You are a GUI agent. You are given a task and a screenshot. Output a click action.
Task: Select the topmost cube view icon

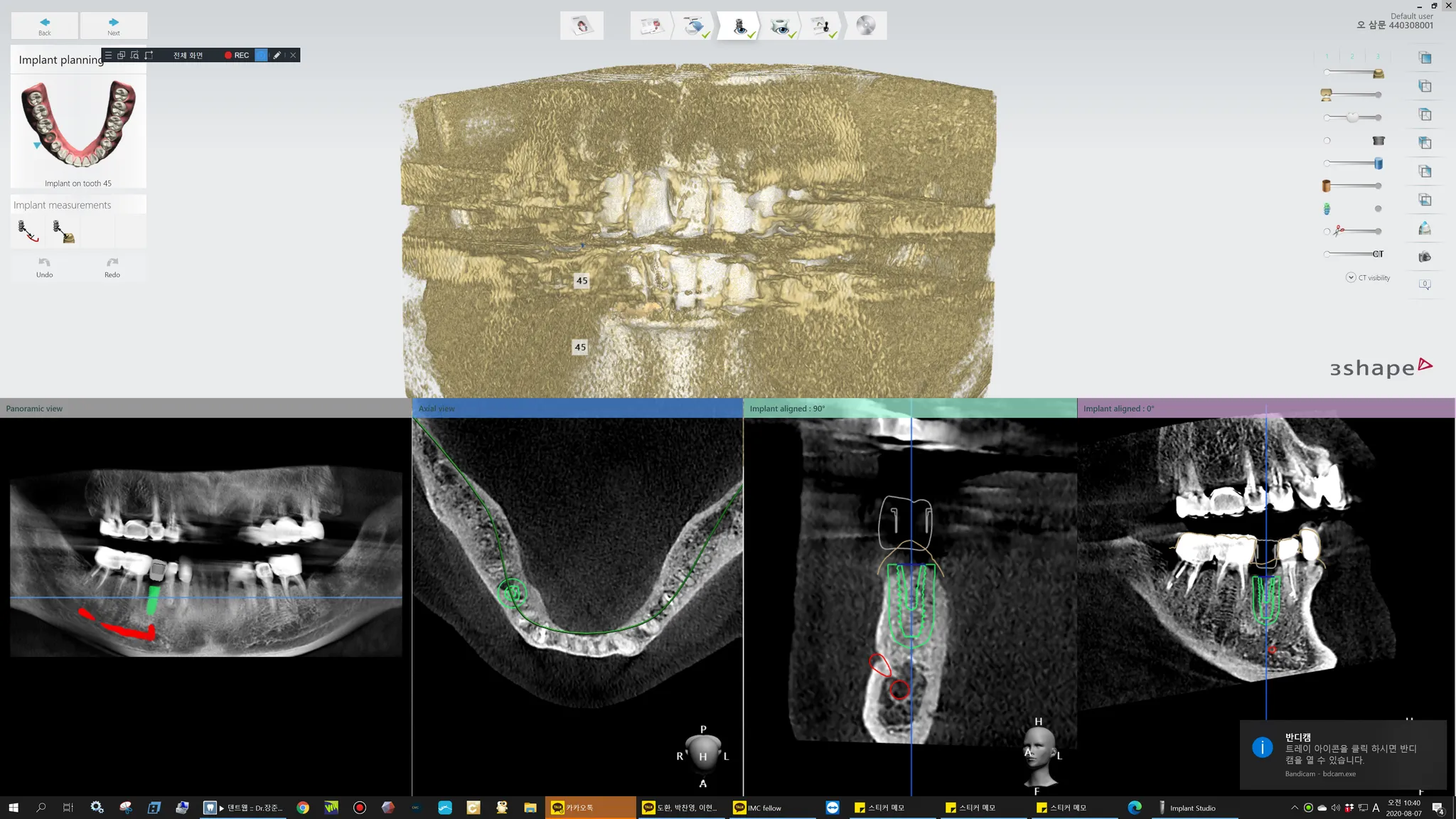tap(1425, 58)
